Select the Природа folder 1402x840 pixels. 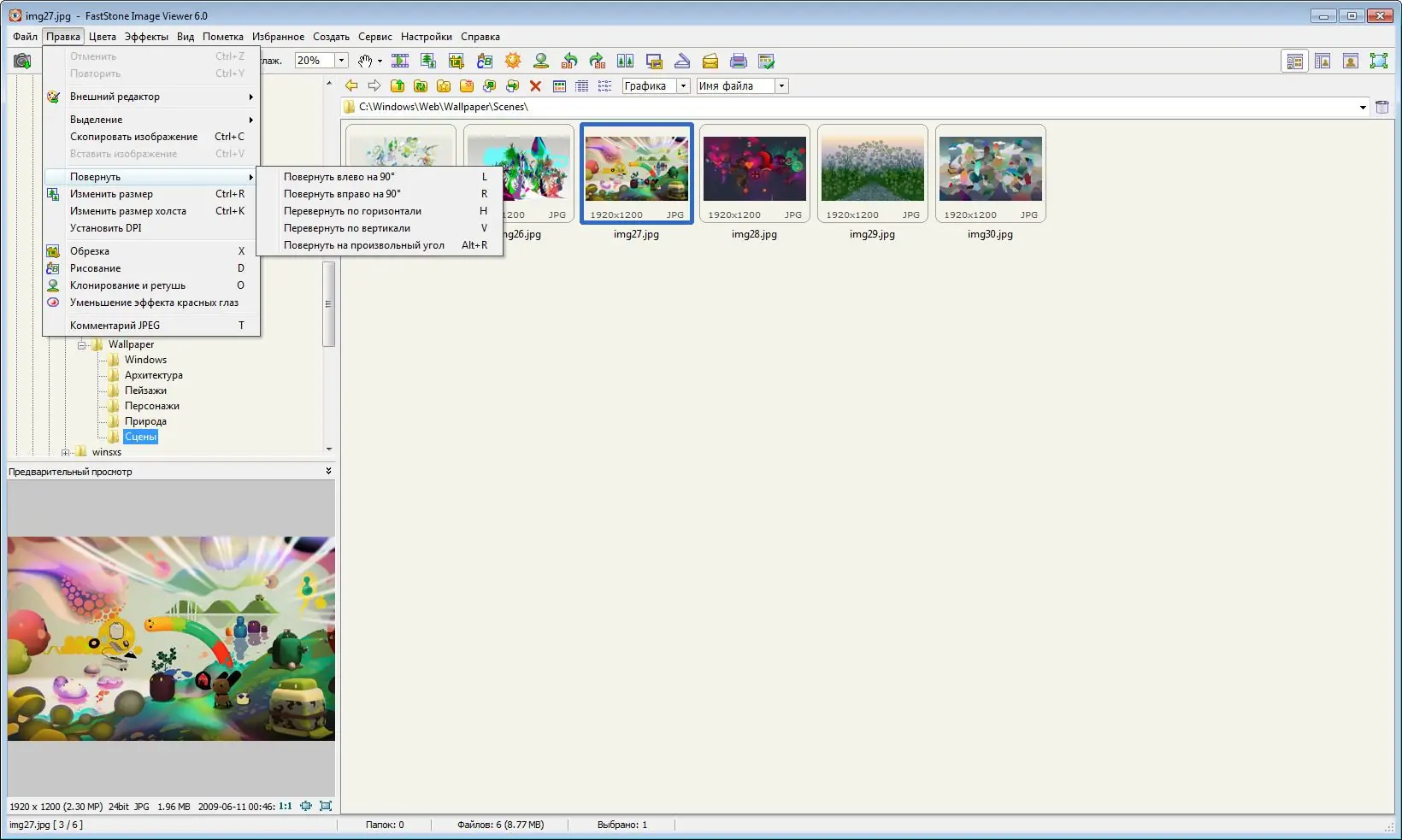pyautogui.click(x=145, y=421)
